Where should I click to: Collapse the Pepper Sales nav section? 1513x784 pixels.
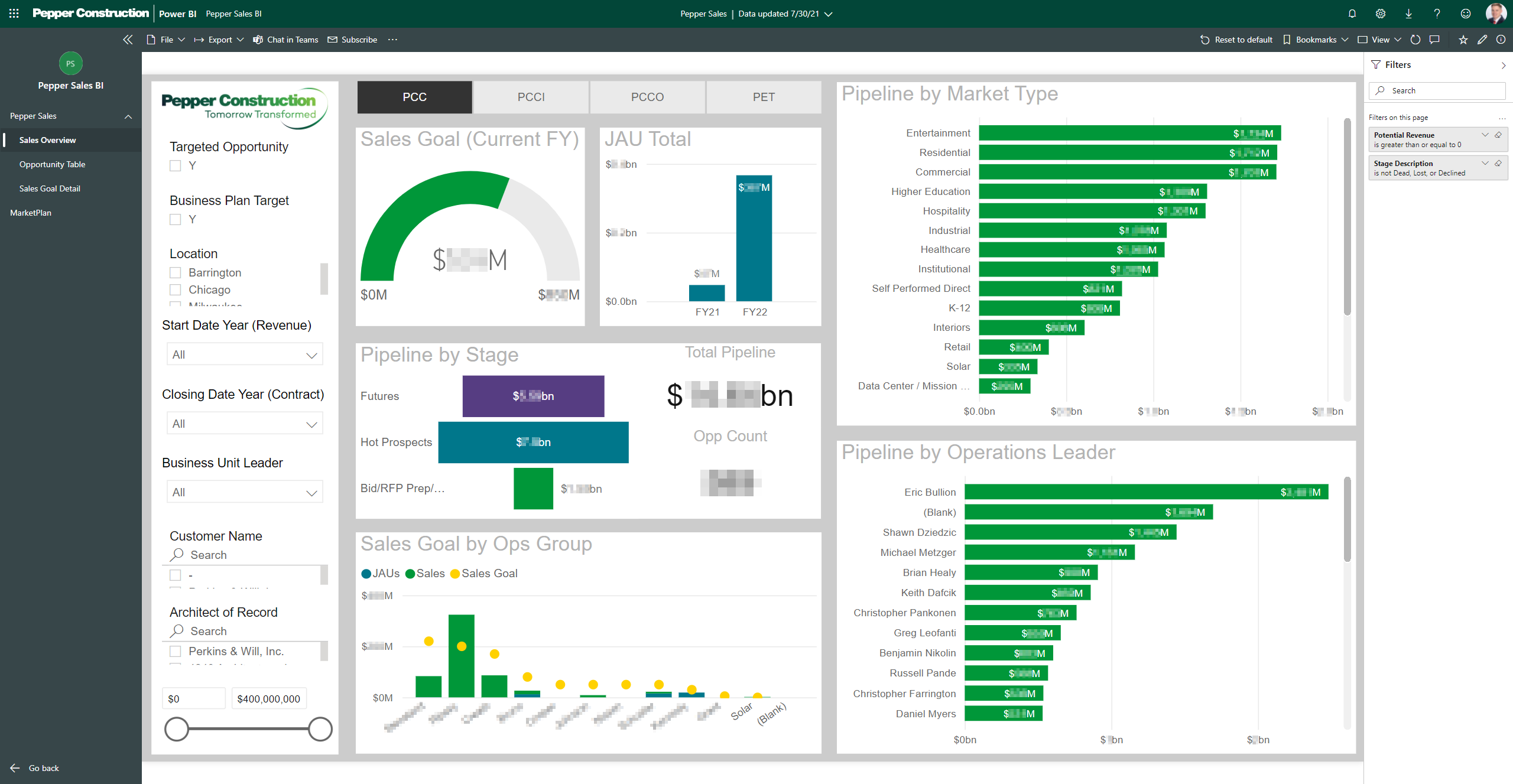point(128,116)
